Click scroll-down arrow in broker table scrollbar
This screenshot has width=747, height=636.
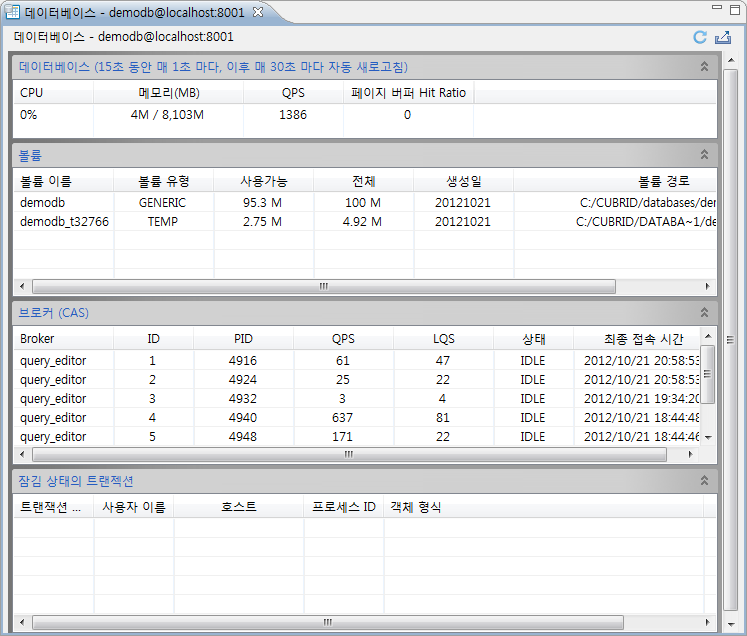pos(708,437)
